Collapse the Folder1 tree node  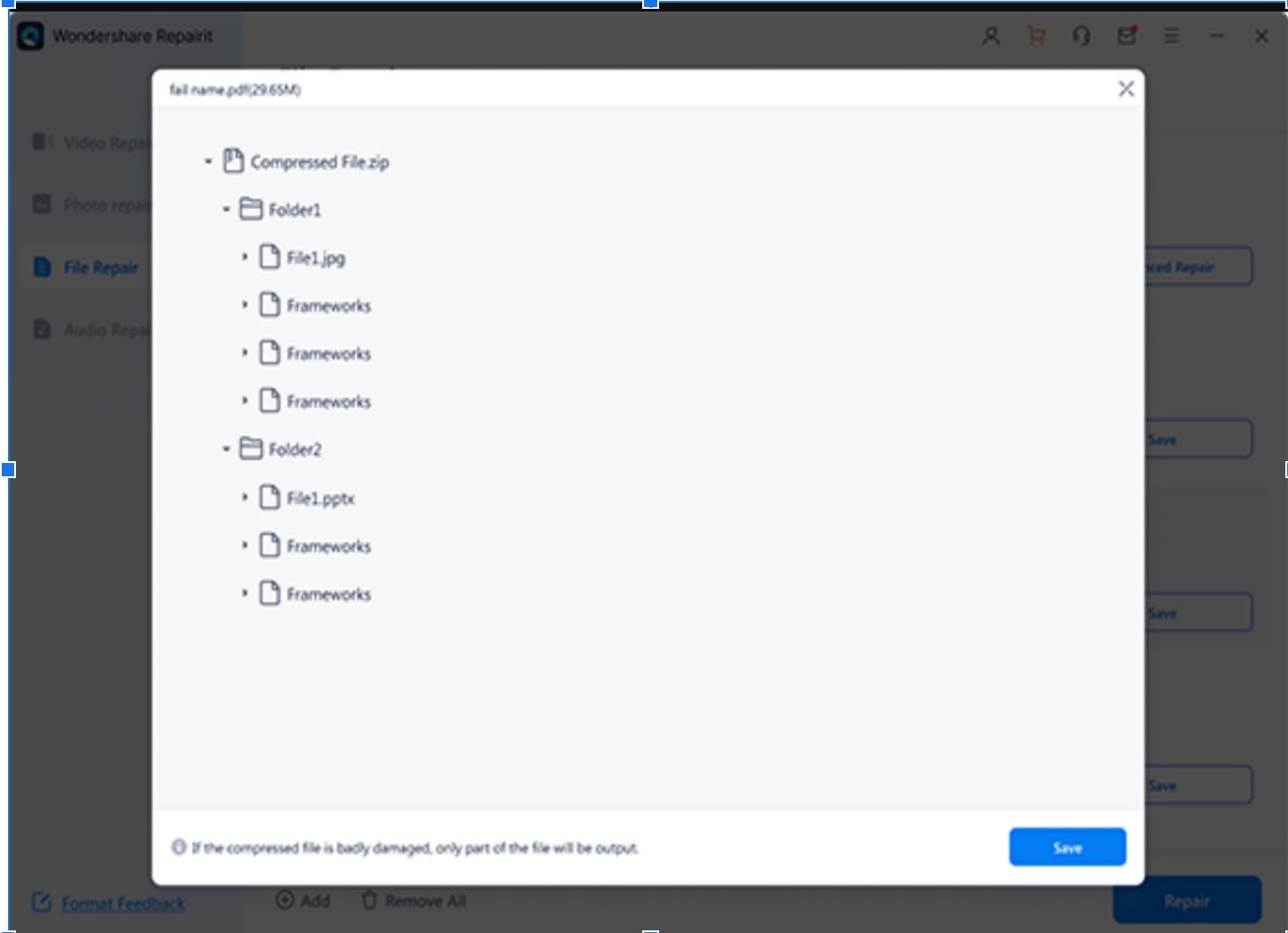(x=226, y=209)
